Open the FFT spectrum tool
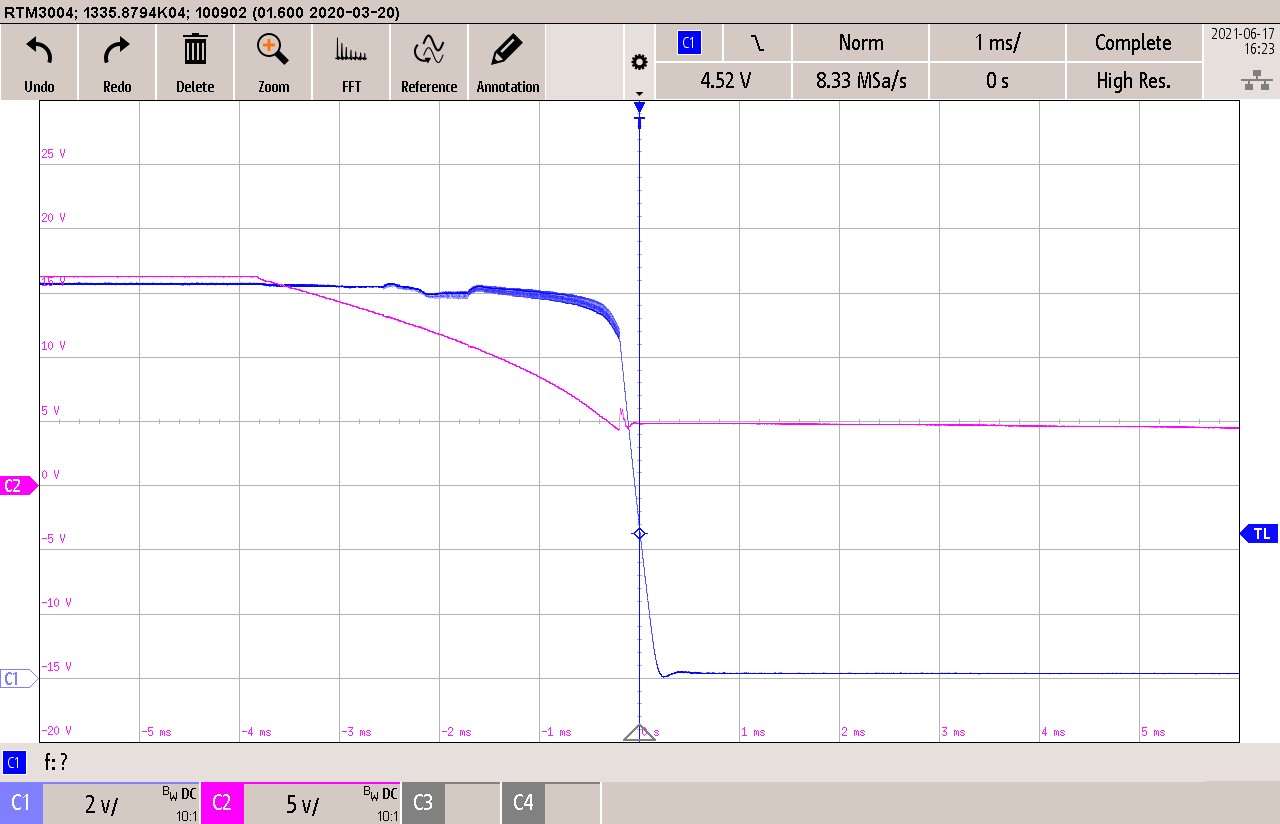Screen dimensions: 1280x824 point(351,62)
